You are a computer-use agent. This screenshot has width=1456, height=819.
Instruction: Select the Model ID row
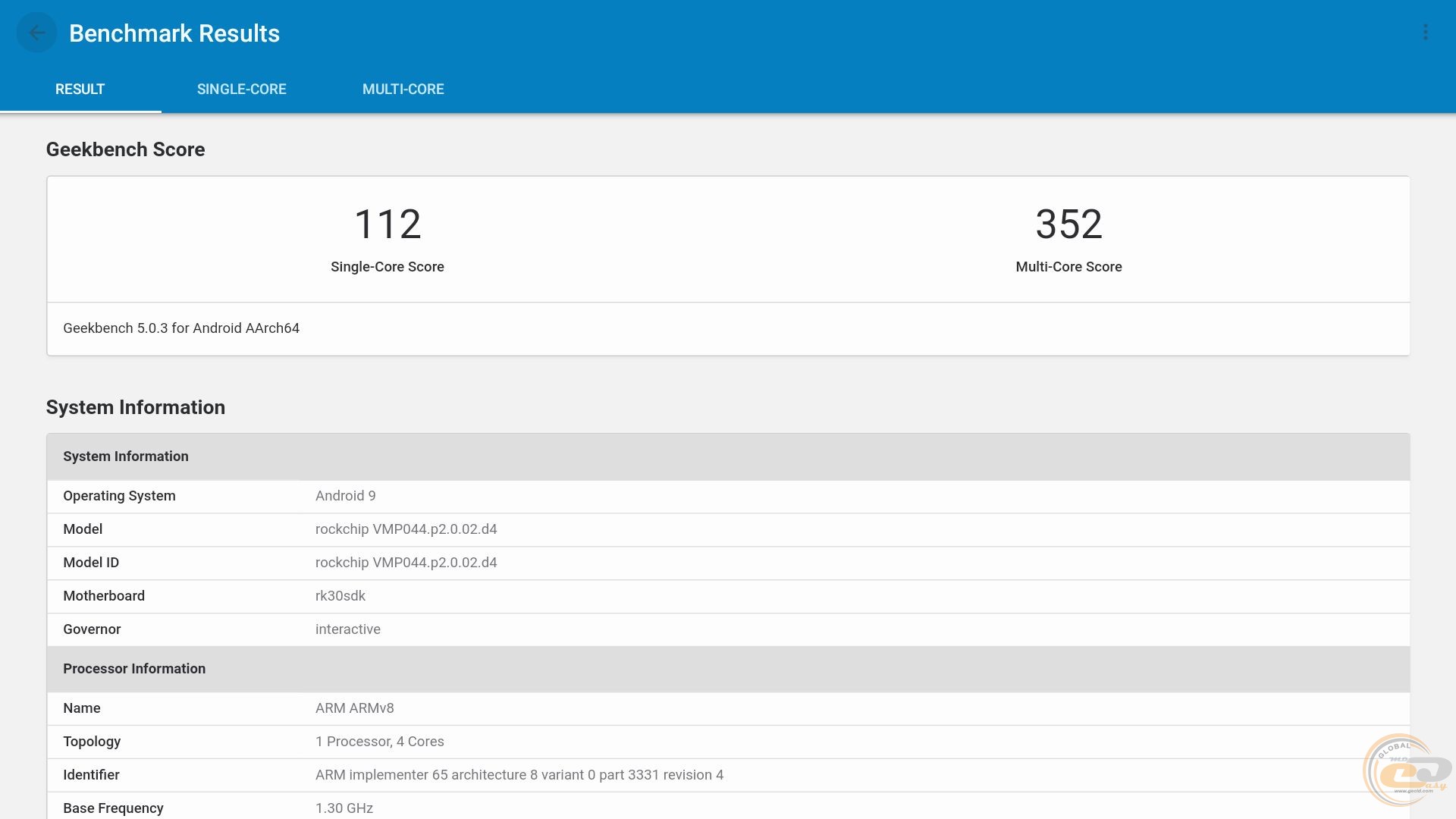pyautogui.click(x=728, y=563)
